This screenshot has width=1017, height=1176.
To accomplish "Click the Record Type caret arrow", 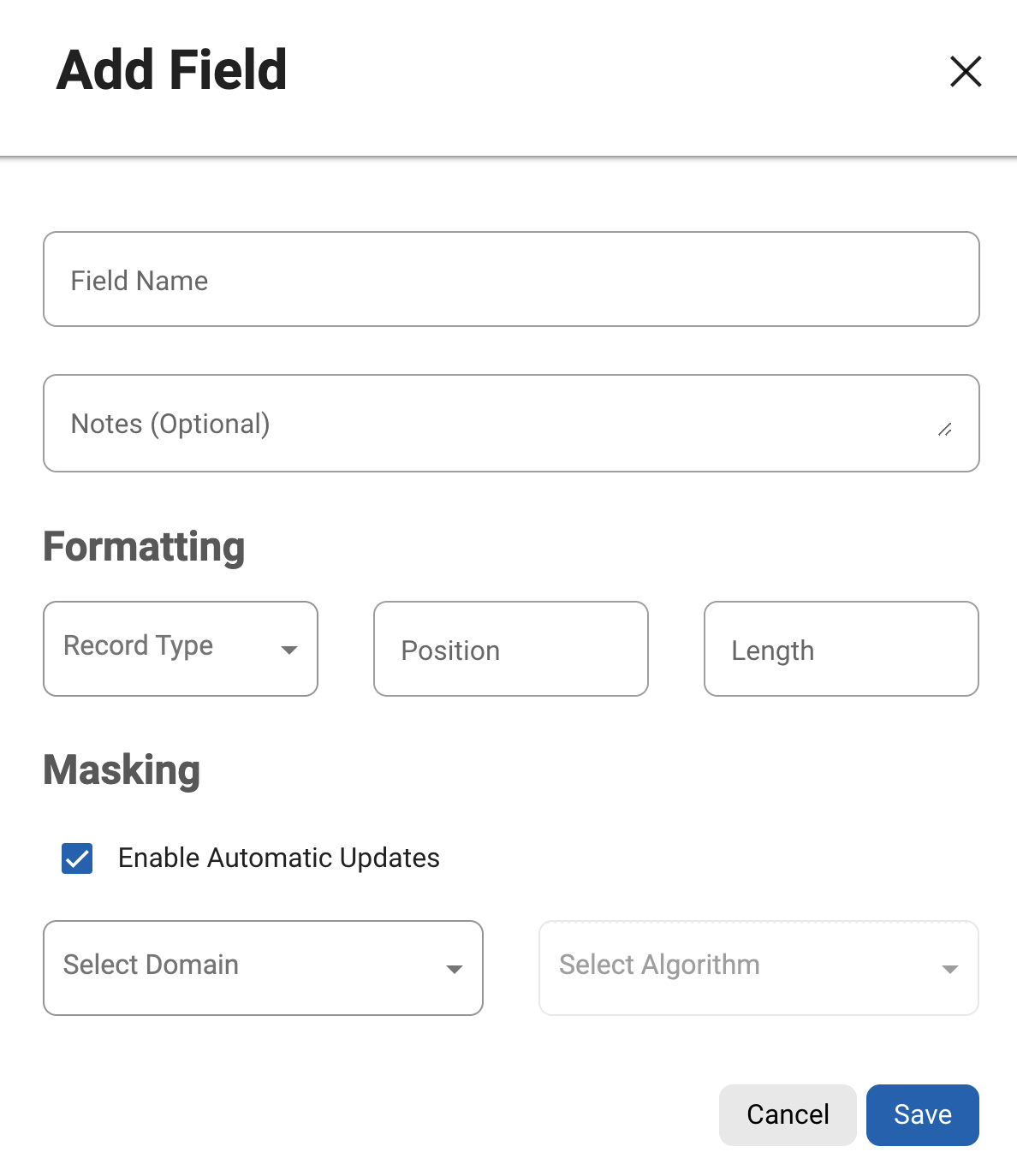I will pyautogui.click(x=289, y=650).
